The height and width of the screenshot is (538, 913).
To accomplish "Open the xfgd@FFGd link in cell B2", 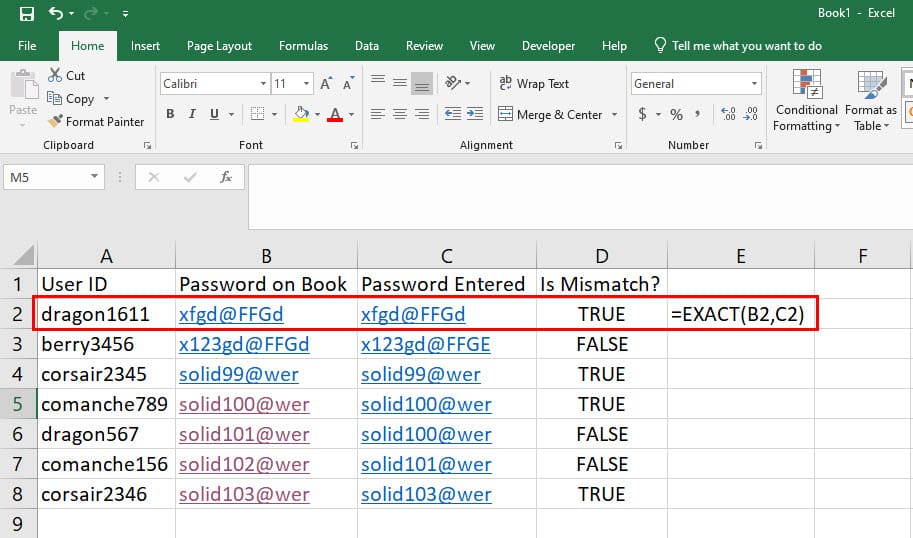I will 231,314.
